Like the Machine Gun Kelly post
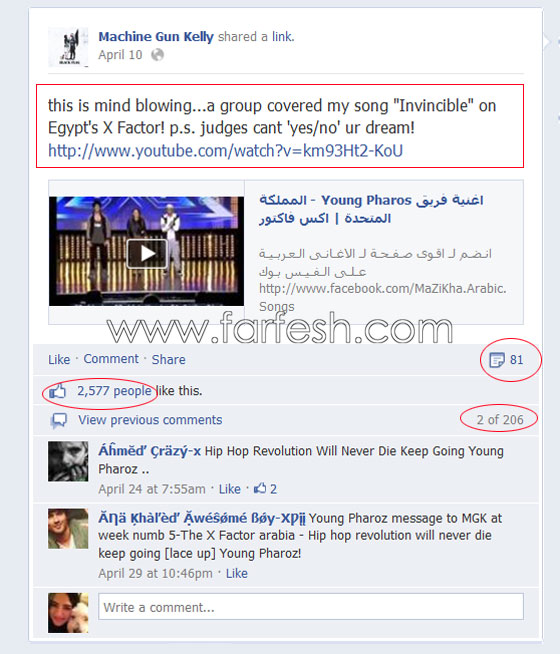 point(59,360)
